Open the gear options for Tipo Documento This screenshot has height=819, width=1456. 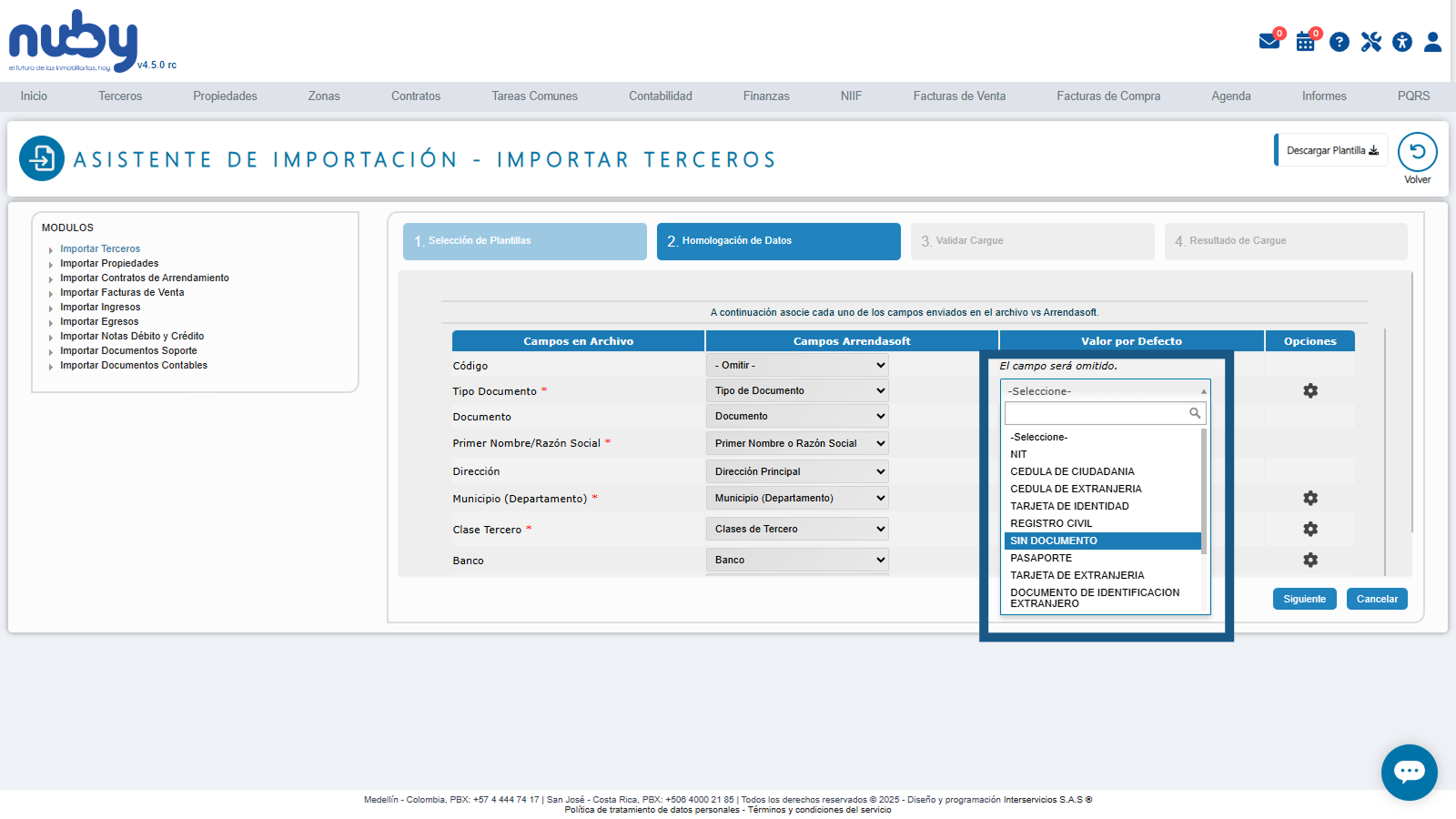click(x=1310, y=390)
